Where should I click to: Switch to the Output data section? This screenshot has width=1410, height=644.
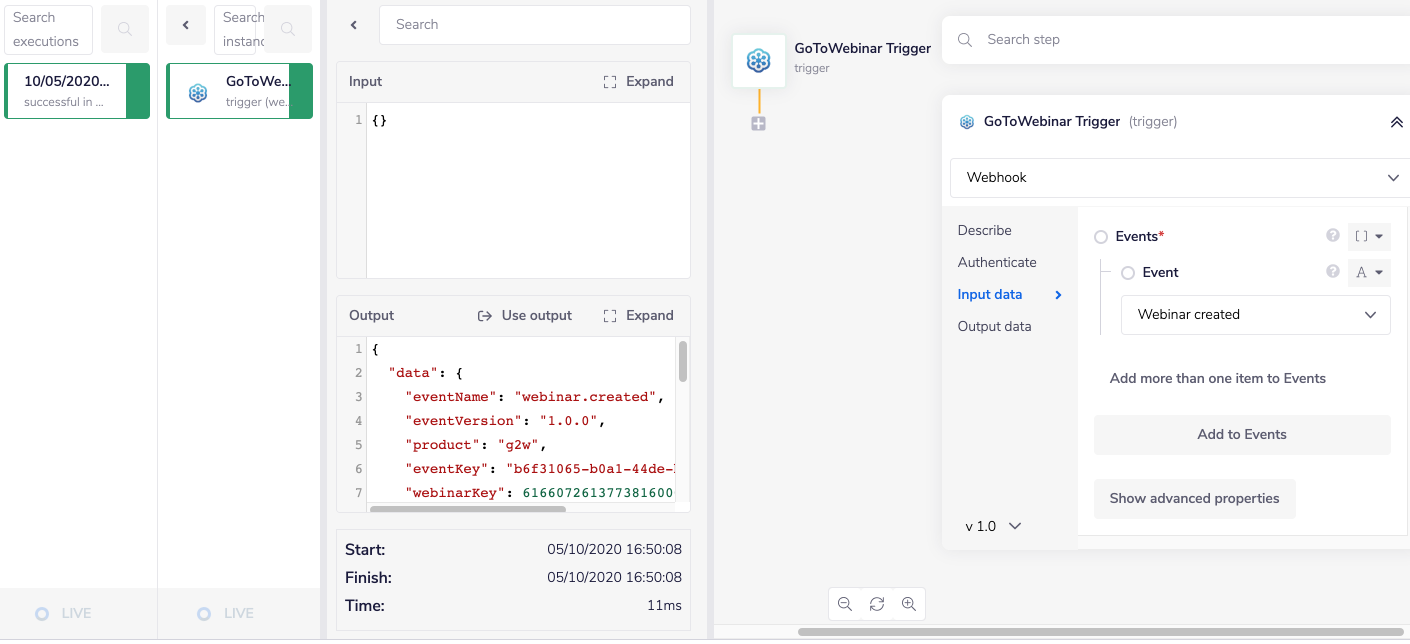(x=994, y=325)
